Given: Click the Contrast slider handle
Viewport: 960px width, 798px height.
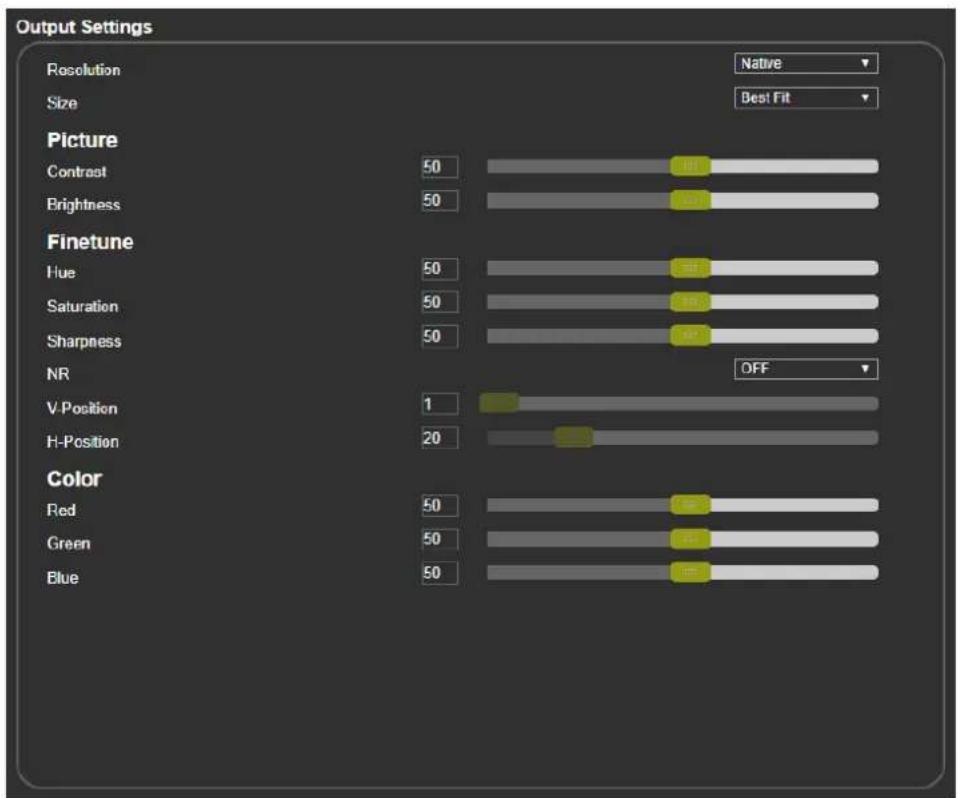Looking at the screenshot, I should tap(690, 166).
